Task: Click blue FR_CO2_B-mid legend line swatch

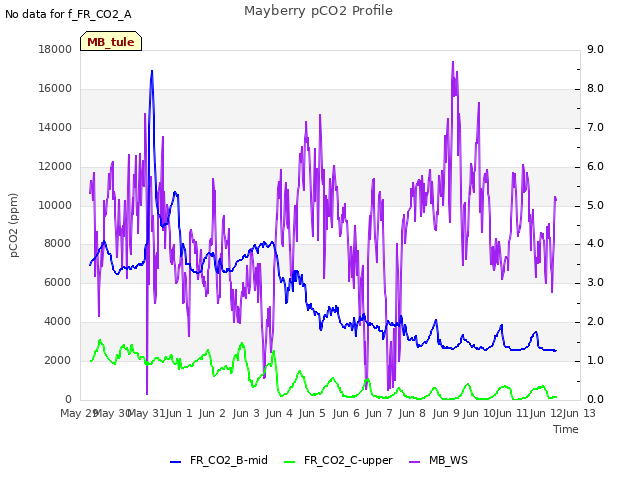Action: (176, 462)
